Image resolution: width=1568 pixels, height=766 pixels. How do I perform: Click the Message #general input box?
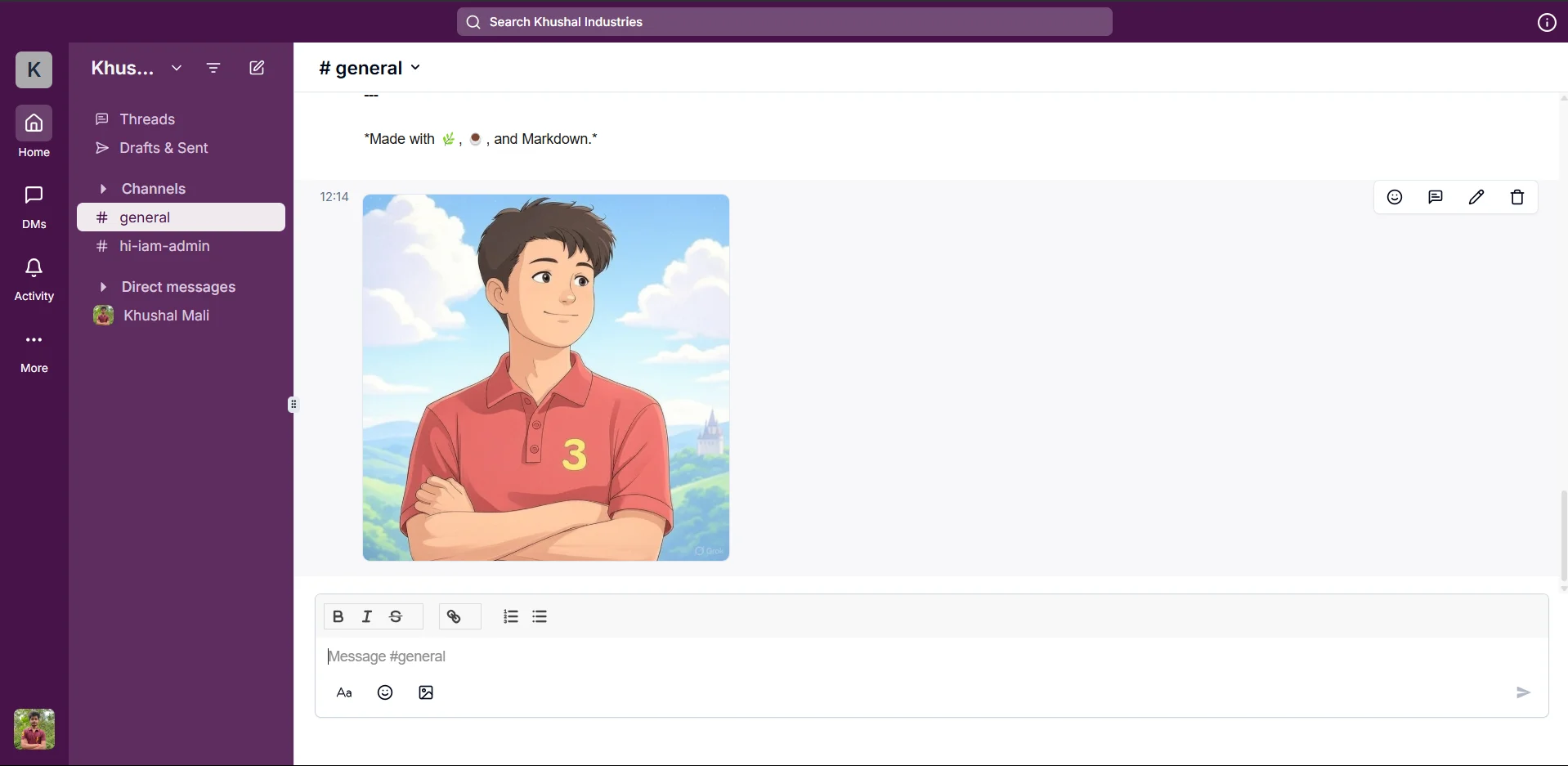coord(932,657)
